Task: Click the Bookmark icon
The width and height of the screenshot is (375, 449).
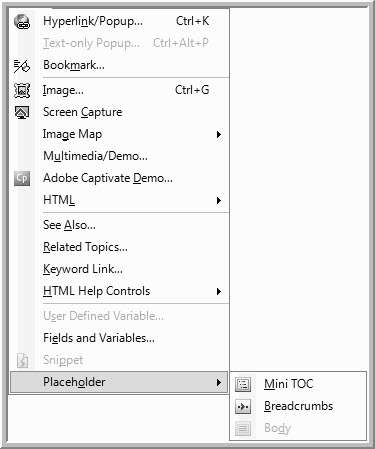Action: pyautogui.click(x=22, y=66)
